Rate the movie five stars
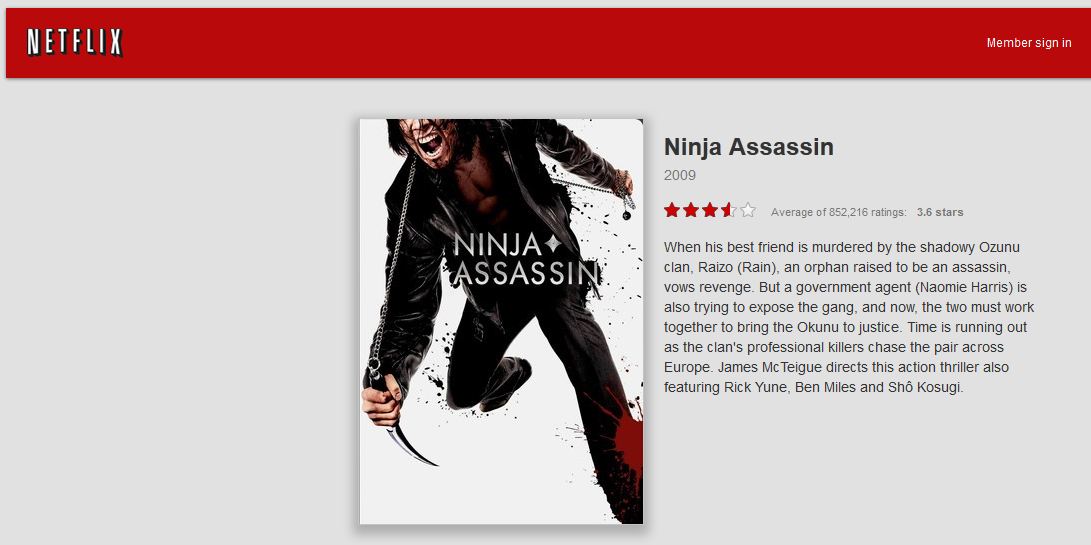 [748, 210]
